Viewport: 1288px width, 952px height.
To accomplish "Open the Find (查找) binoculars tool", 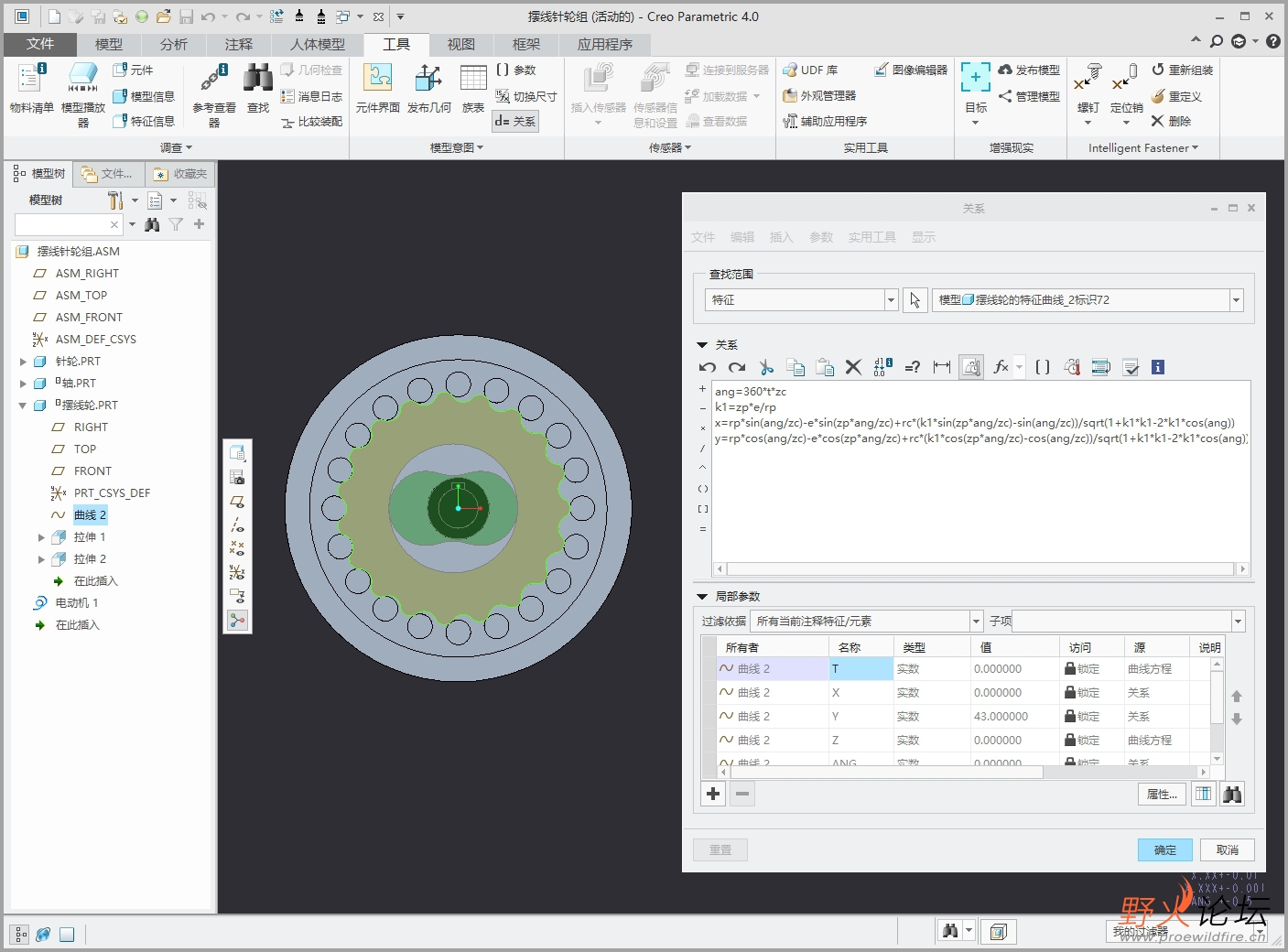I will click(258, 90).
